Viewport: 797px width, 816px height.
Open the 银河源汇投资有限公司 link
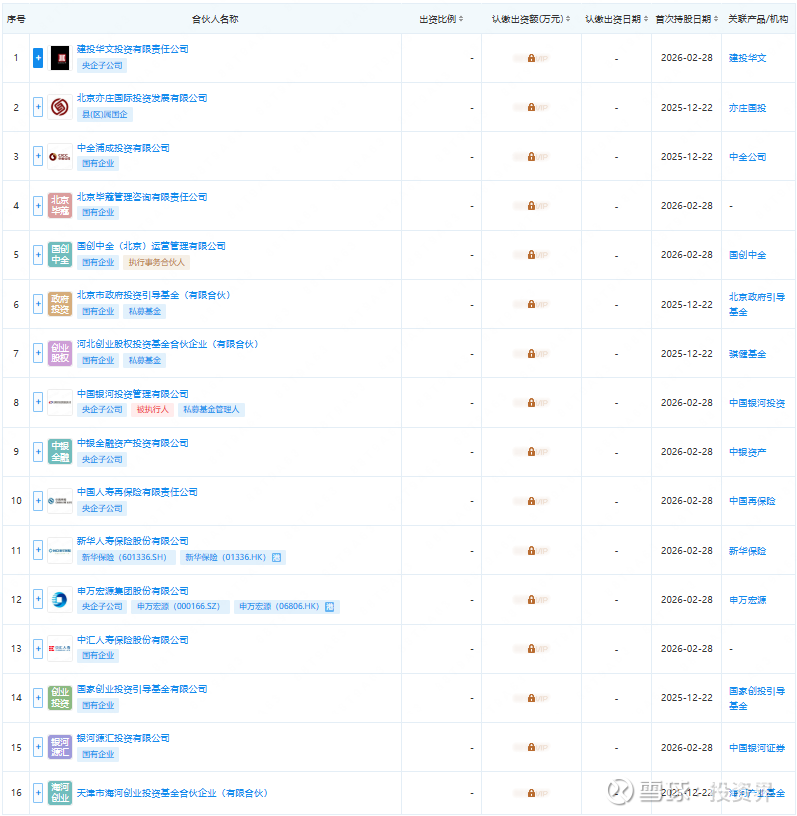tap(123, 738)
